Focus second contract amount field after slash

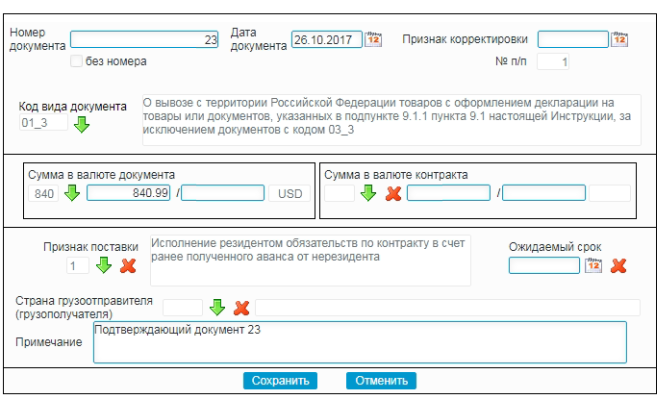click(544, 193)
